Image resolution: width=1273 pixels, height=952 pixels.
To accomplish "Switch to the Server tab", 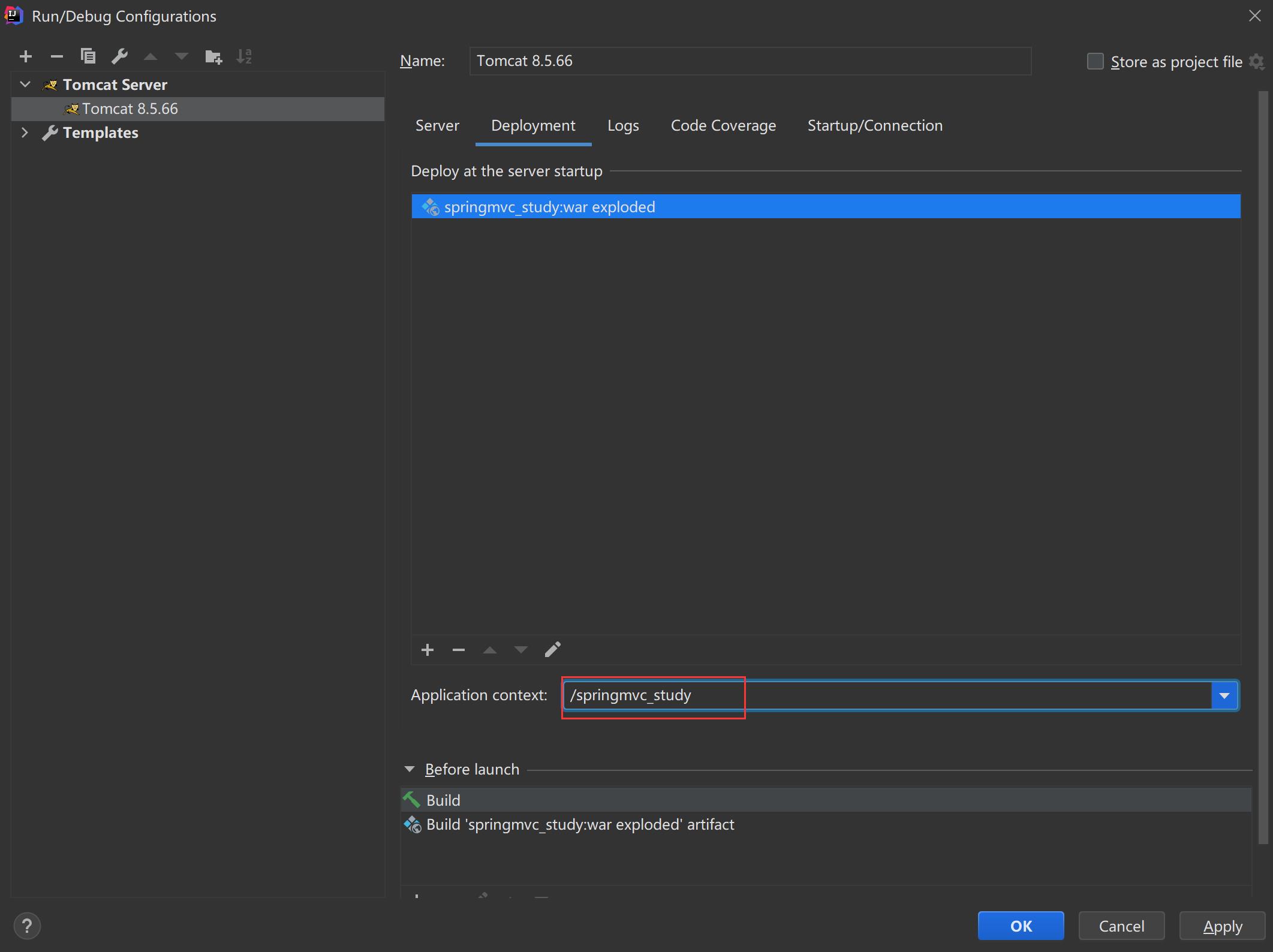I will (437, 125).
